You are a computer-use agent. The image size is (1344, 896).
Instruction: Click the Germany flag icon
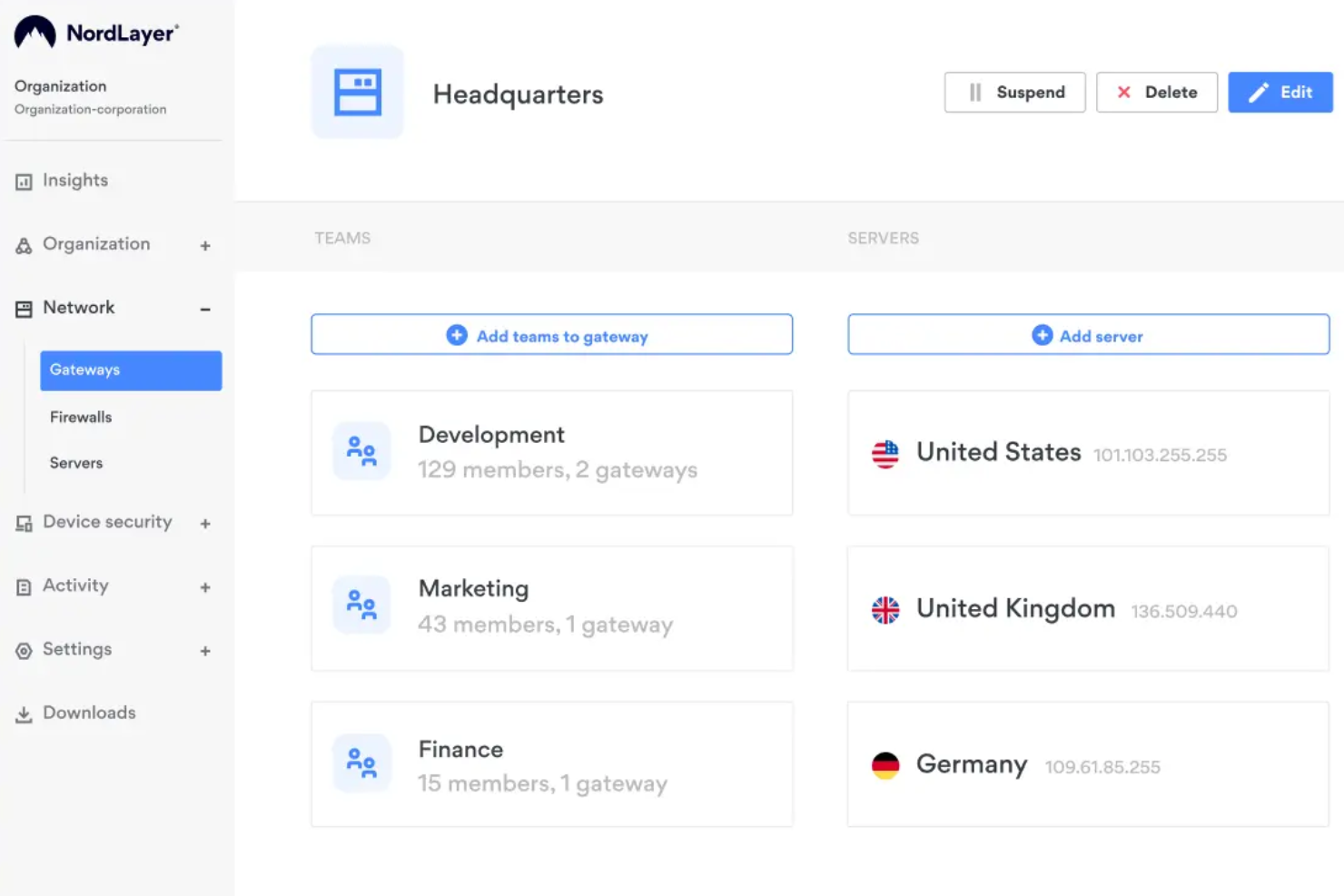pyautogui.click(x=884, y=764)
